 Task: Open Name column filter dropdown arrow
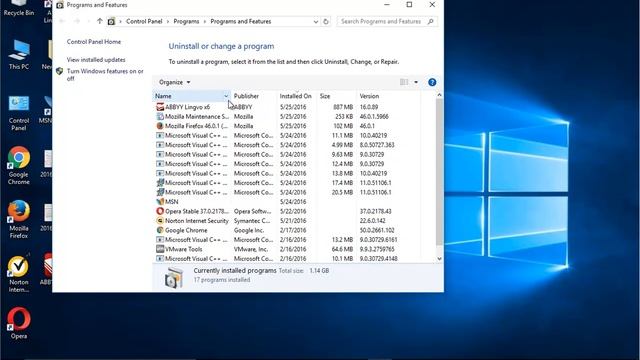click(226, 96)
